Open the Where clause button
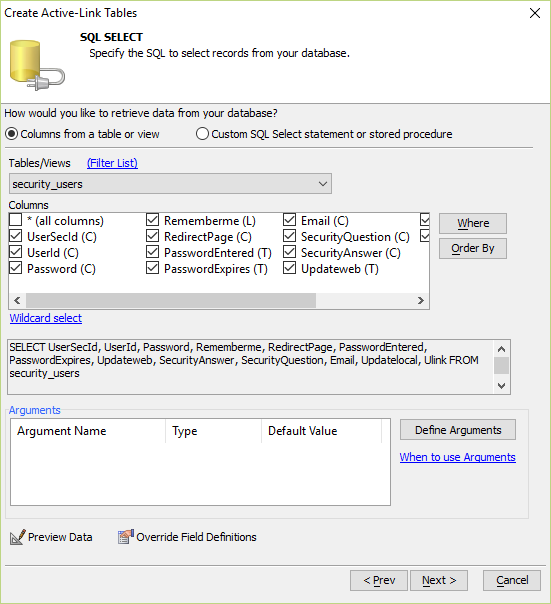Viewport: 551px width, 604px height. (473, 223)
